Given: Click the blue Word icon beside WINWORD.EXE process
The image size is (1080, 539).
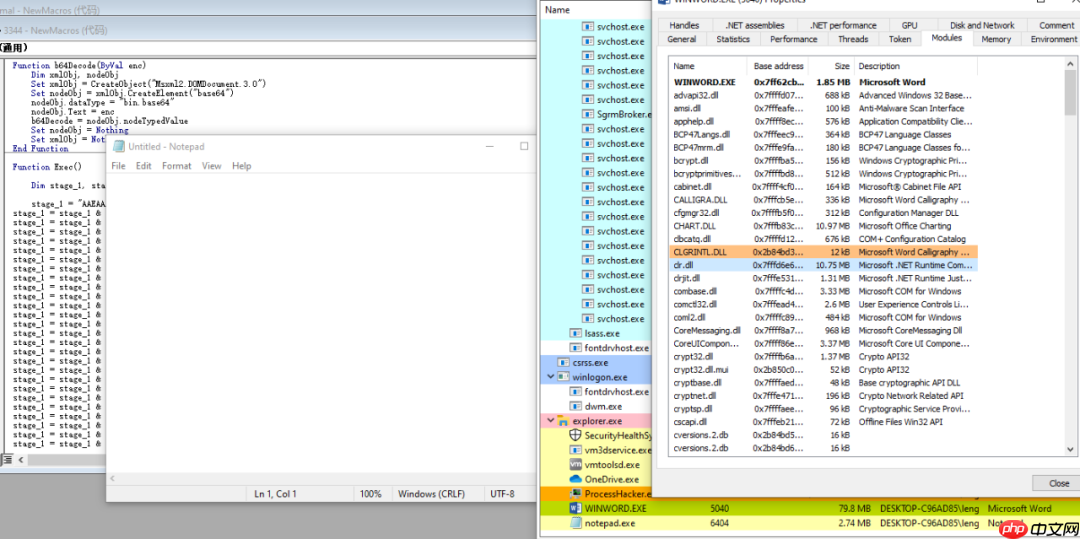Looking at the screenshot, I should tap(575, 509).
